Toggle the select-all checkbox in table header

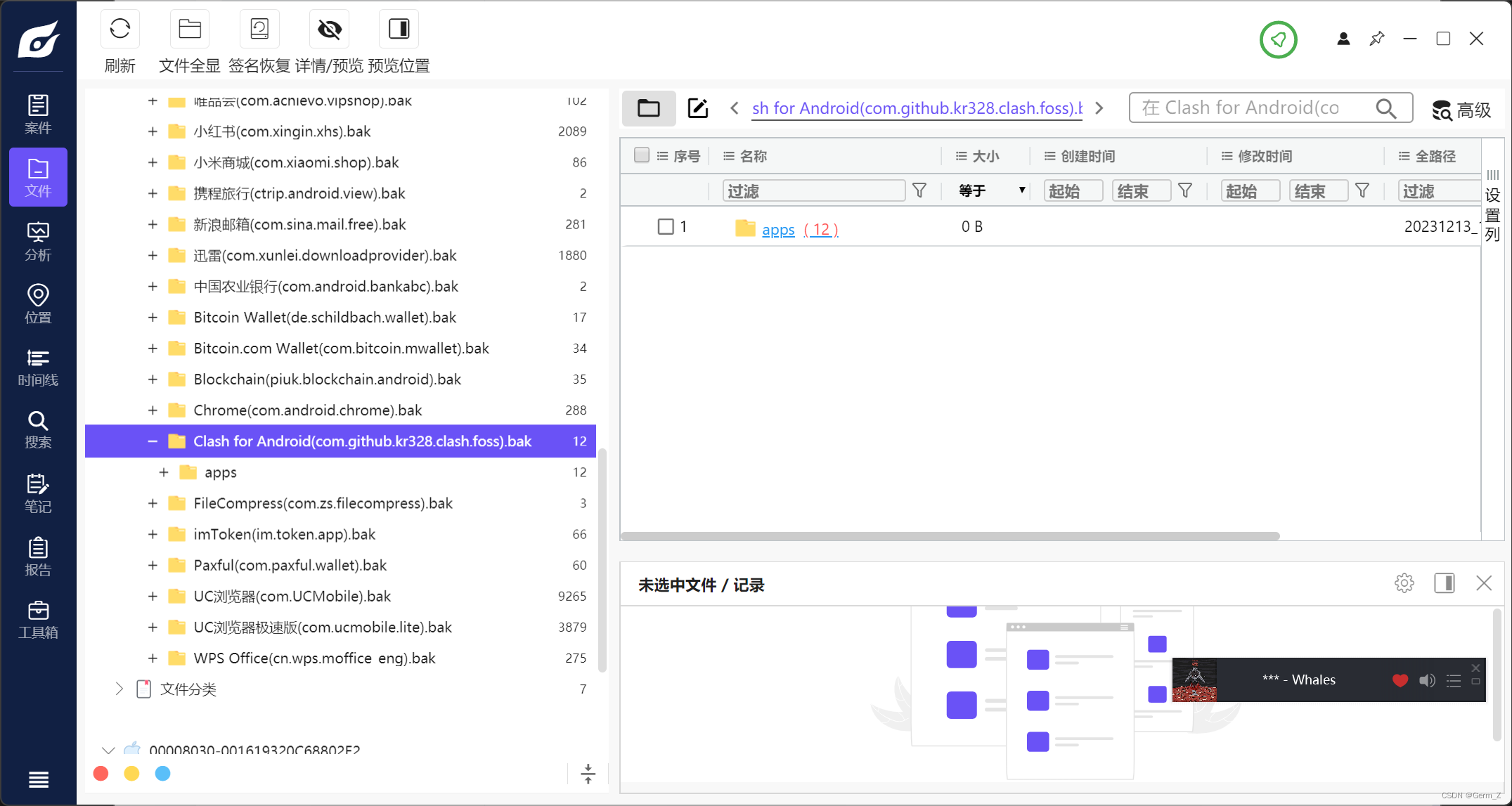coord(641,155)
